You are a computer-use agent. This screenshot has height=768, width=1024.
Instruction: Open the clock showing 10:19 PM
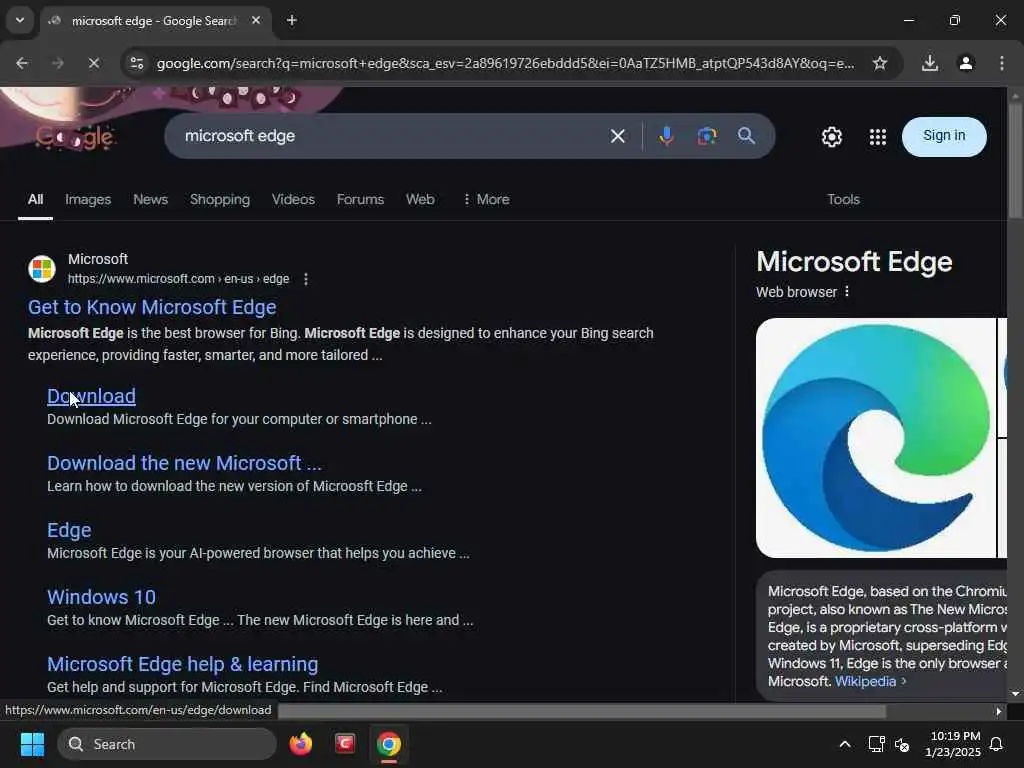pos(953,744)
